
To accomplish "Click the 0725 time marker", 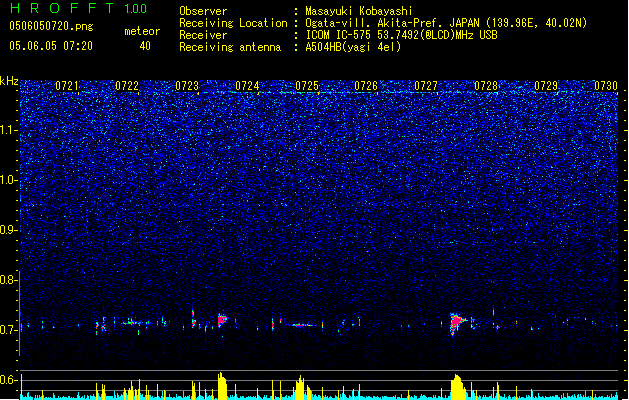I will [306, 86].
